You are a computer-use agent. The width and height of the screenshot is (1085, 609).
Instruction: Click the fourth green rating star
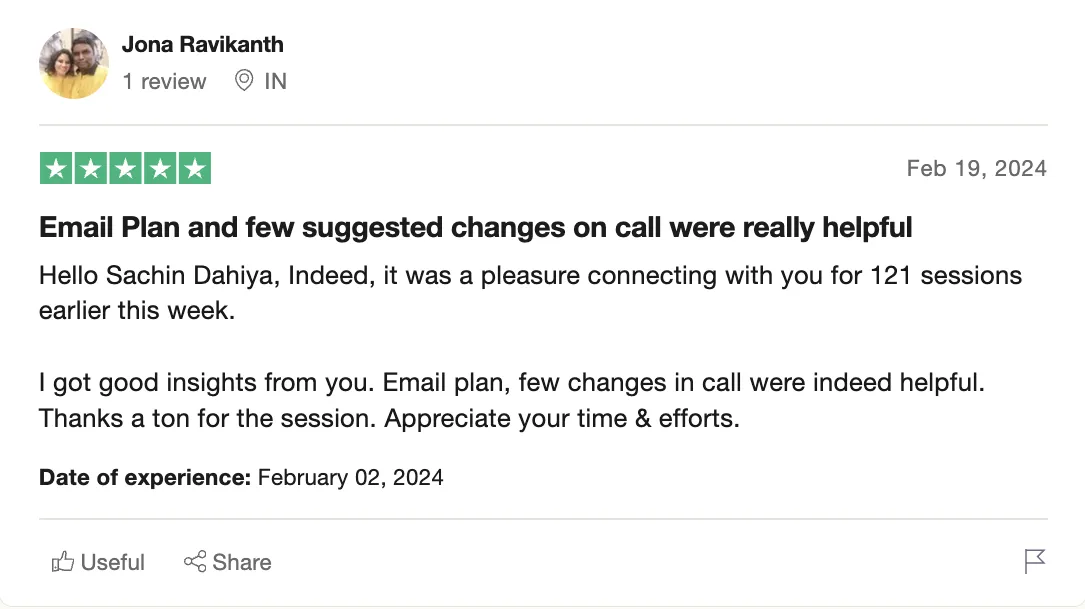(x=160, y=169)
